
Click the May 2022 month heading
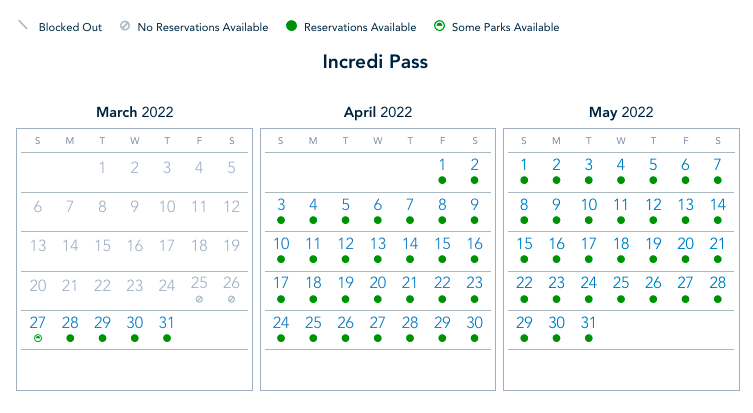click(621, 112)
